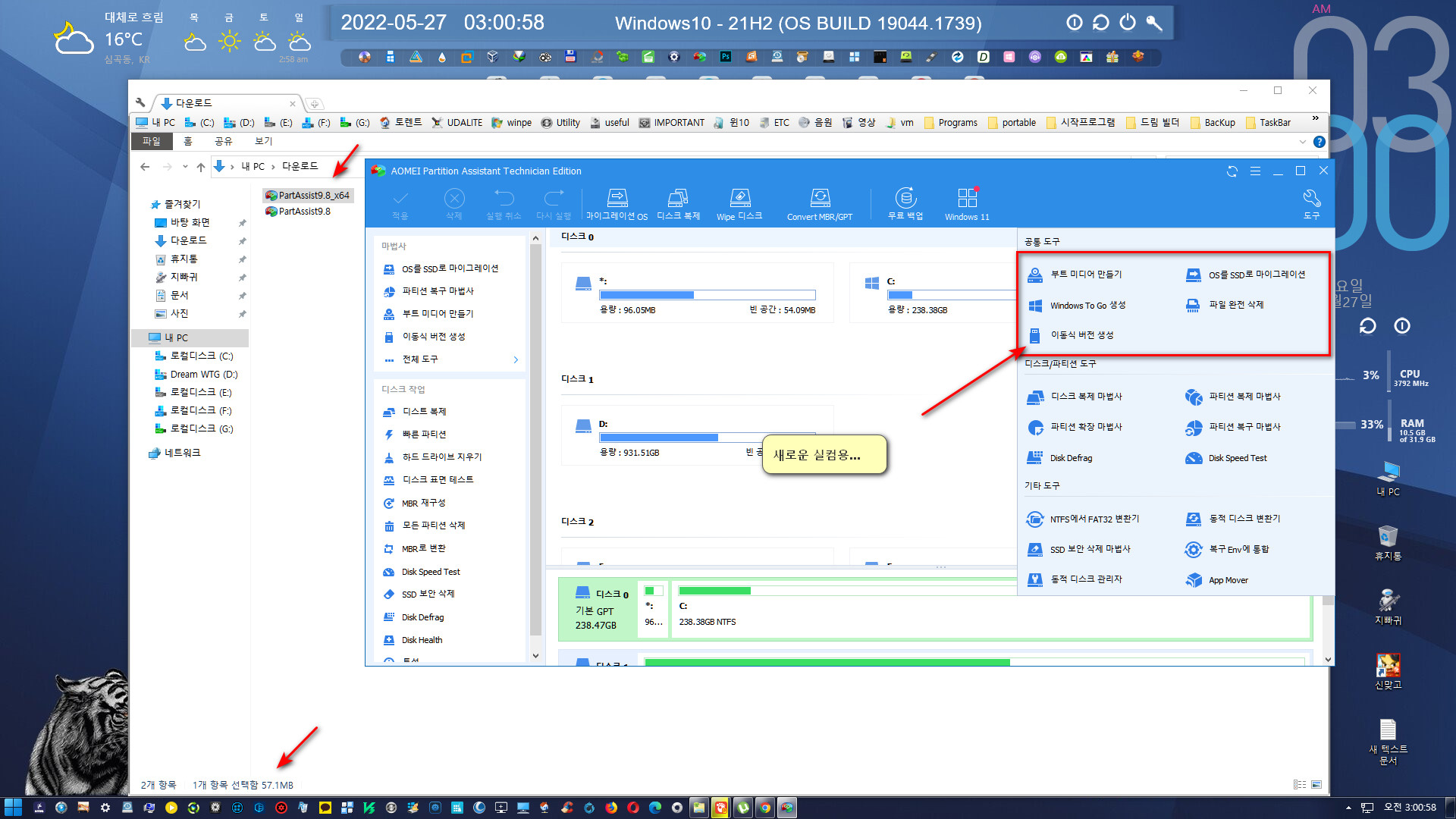Click the Free Backup (무료 백업) icon
The image size is (1456, 819).
pyautogui.click(x=905, y=205)
